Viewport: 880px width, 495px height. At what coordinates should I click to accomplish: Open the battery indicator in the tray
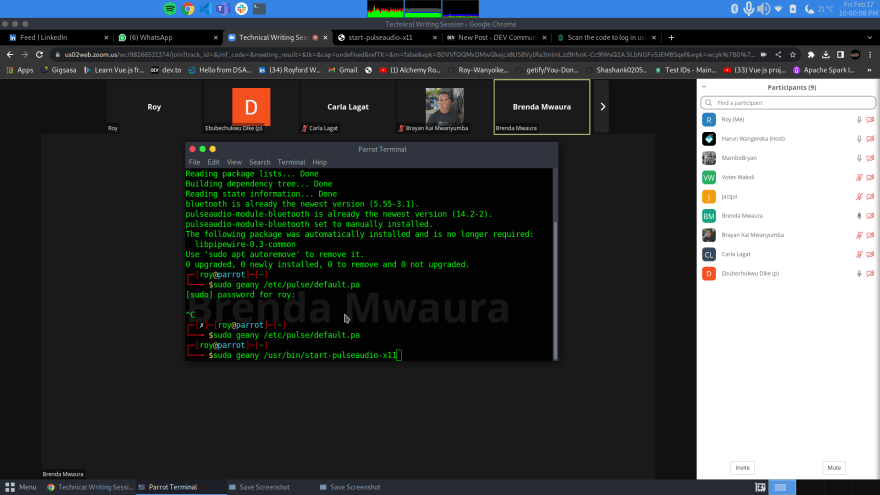(x=792, y=8)
